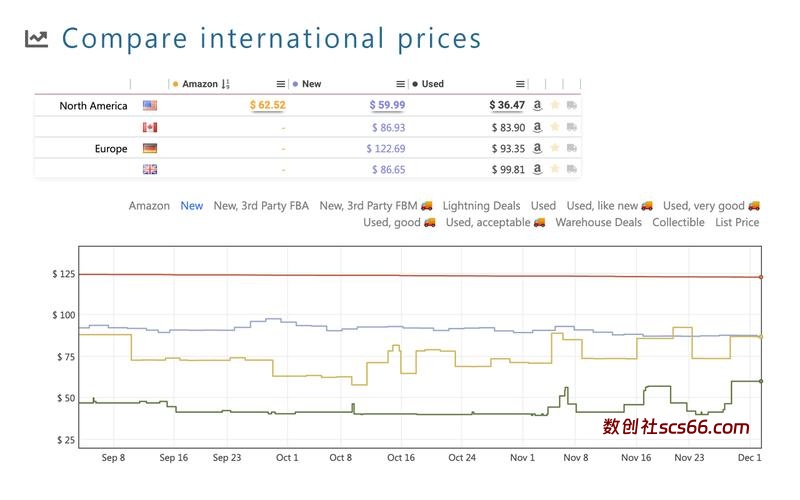Screen dimensions: 800x500
Task: Click the truck icon in Germany row
Action: [x=571, y=148]
